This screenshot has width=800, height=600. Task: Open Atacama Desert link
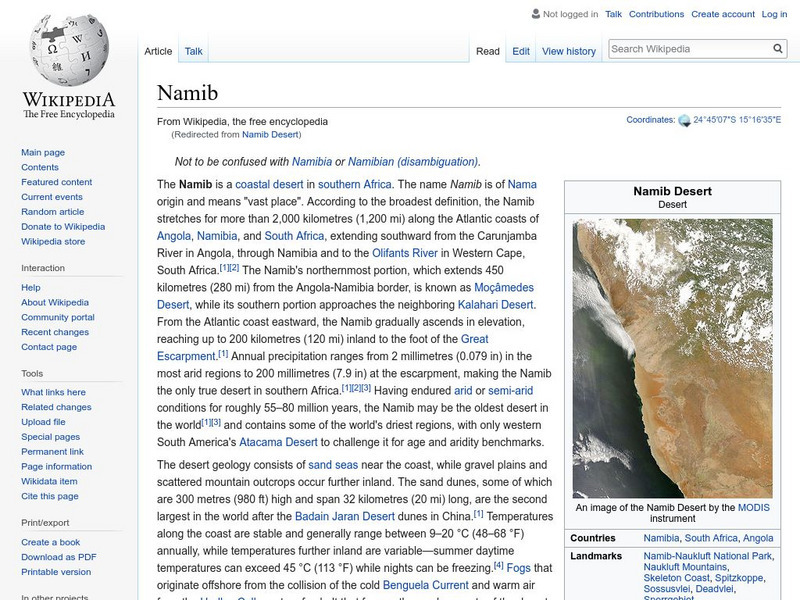(278, 442)
